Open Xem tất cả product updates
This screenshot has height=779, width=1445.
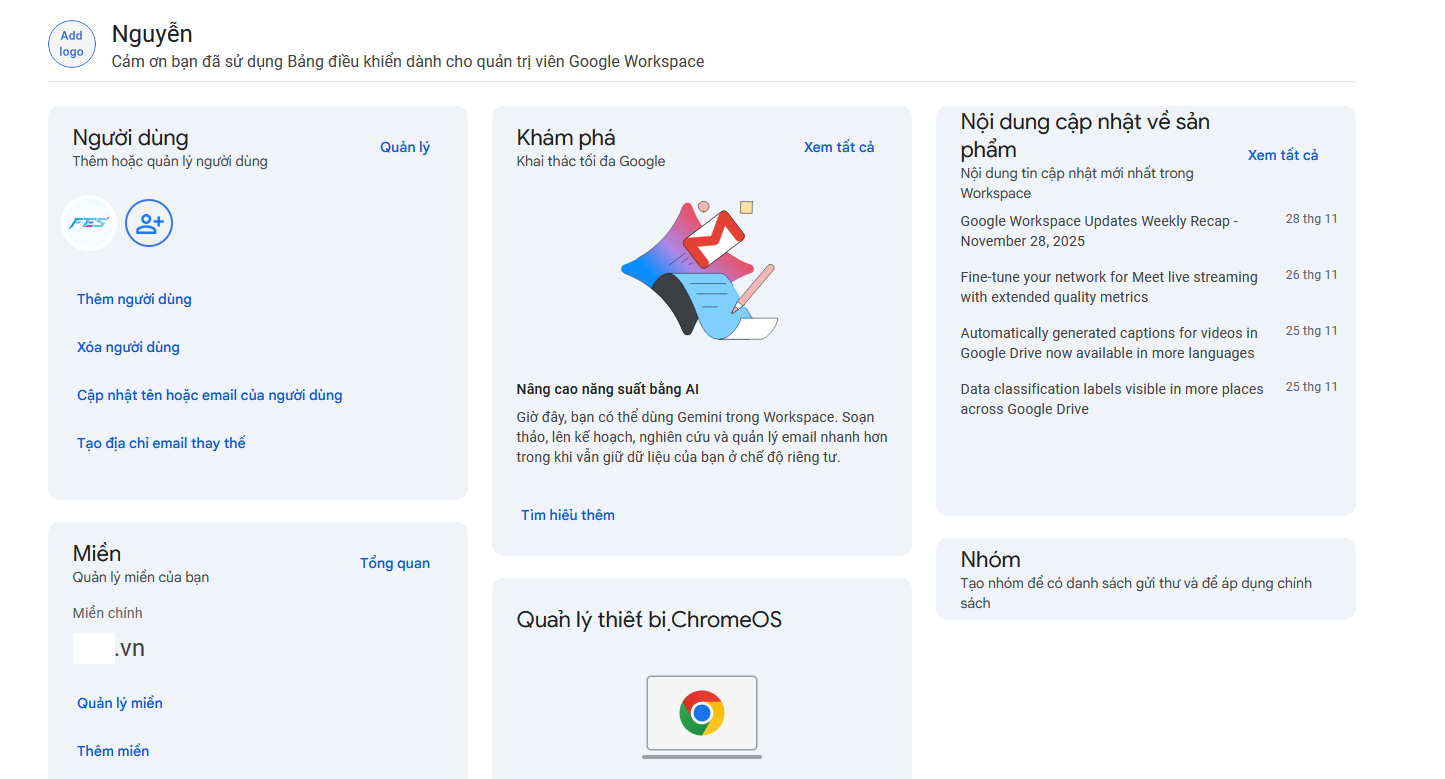pos(1283,155)
